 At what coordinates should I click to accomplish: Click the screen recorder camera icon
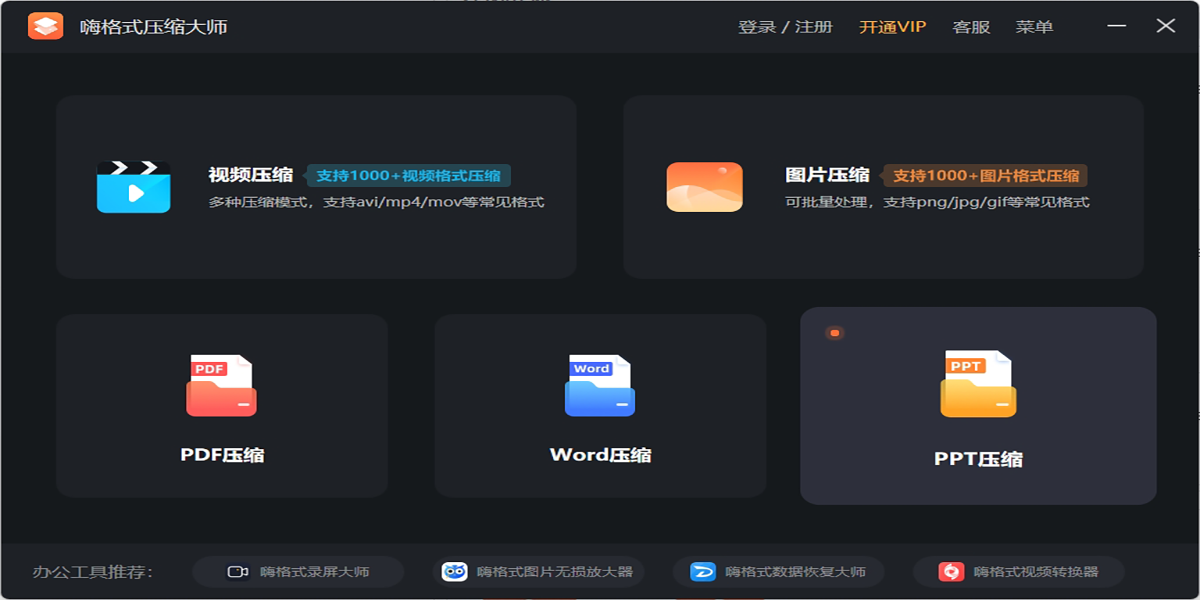[238, 572]
